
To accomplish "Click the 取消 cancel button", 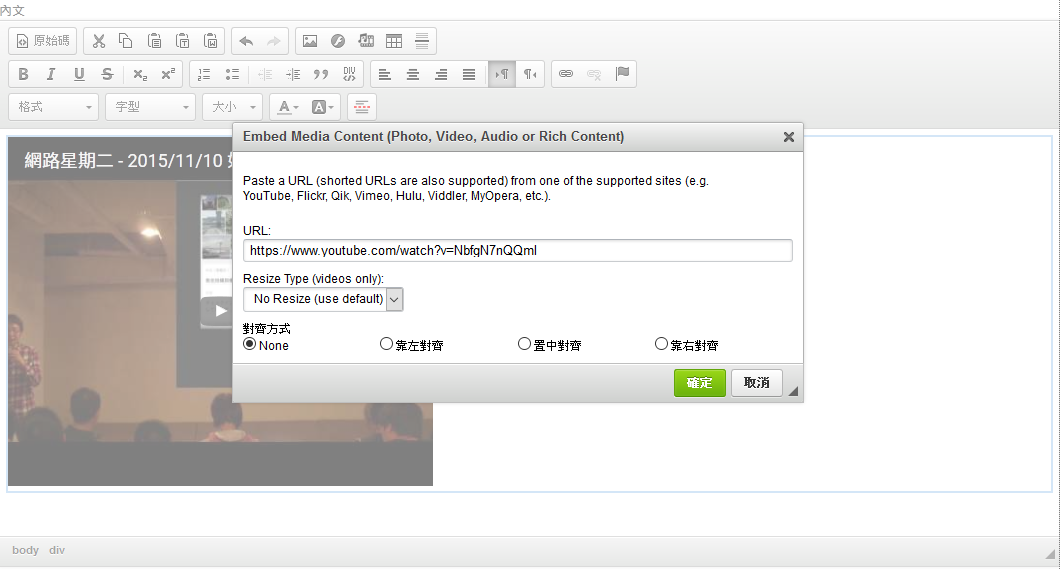I will (x=757, y=383).
